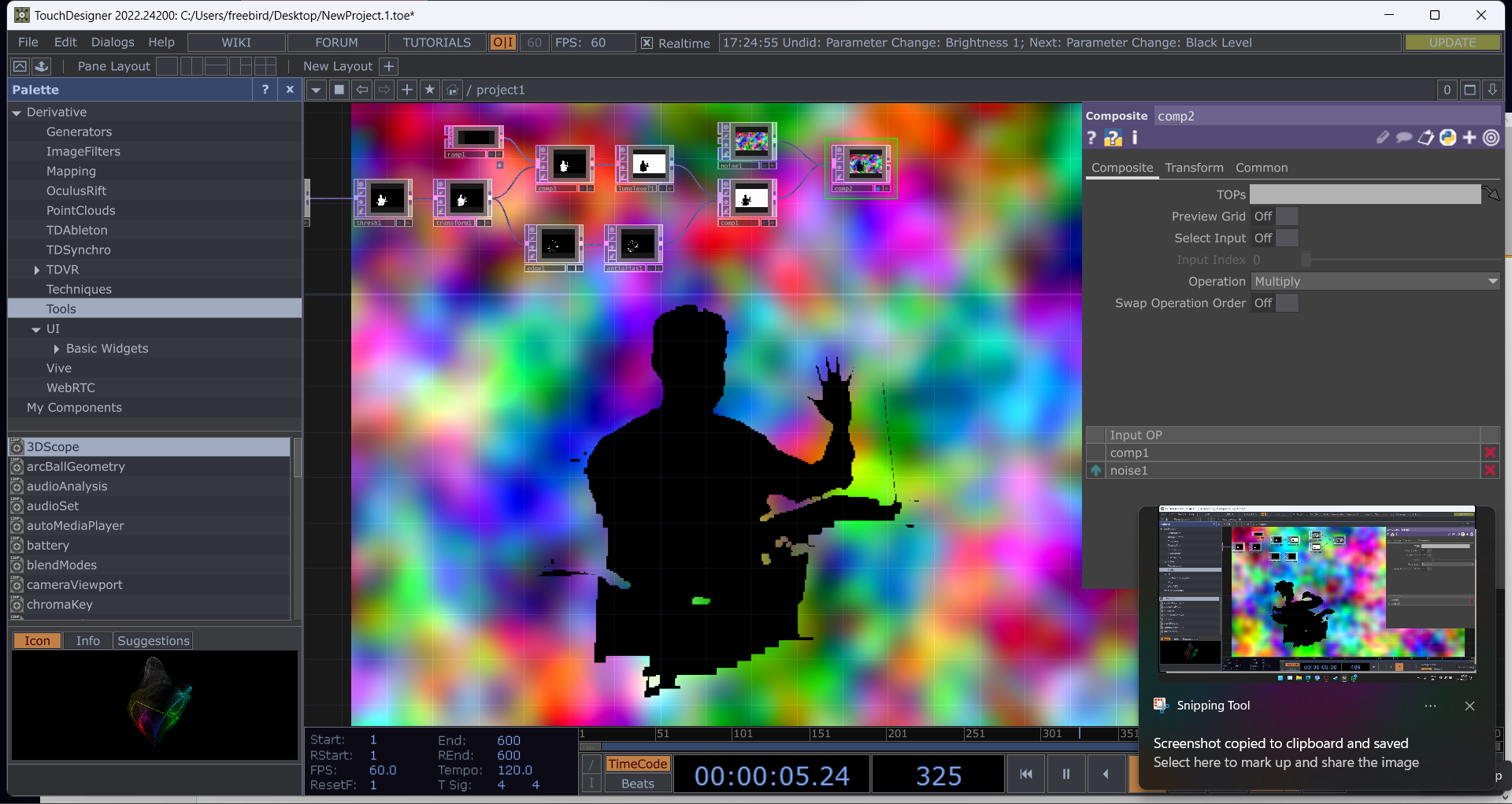Screen dimensions: 1512x804
Task: Click the Beats timeline mode button
Action: pos(637,784)
